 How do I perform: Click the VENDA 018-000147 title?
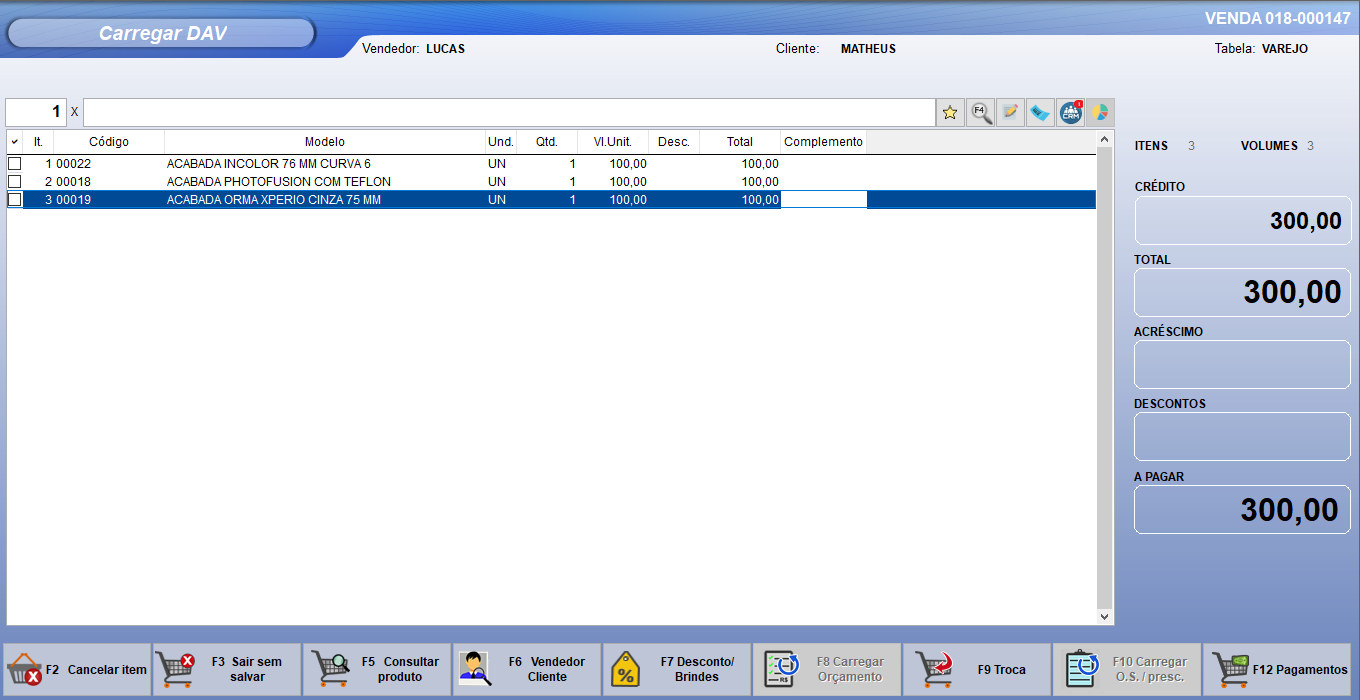[1277, 18]
